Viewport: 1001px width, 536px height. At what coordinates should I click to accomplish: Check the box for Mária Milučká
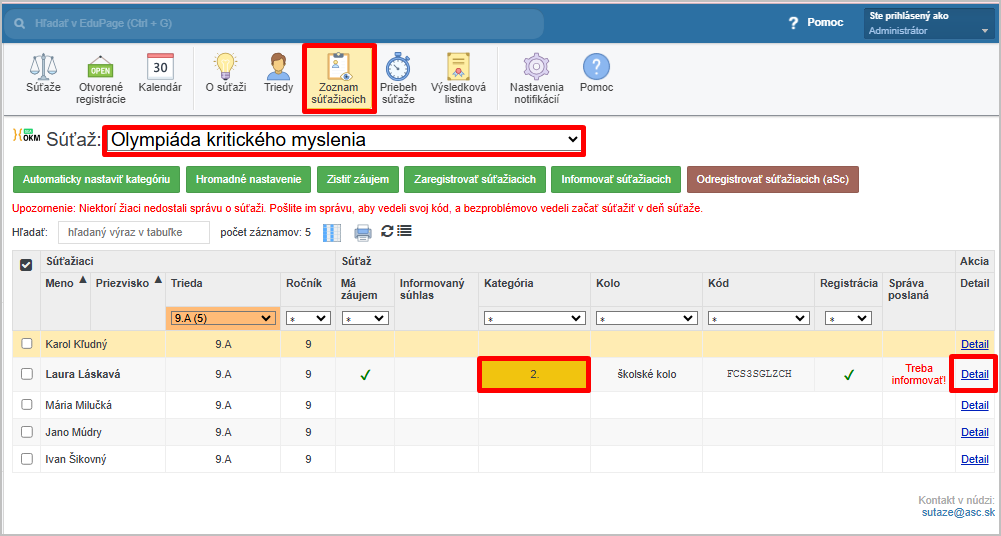[x=27, y=405]
